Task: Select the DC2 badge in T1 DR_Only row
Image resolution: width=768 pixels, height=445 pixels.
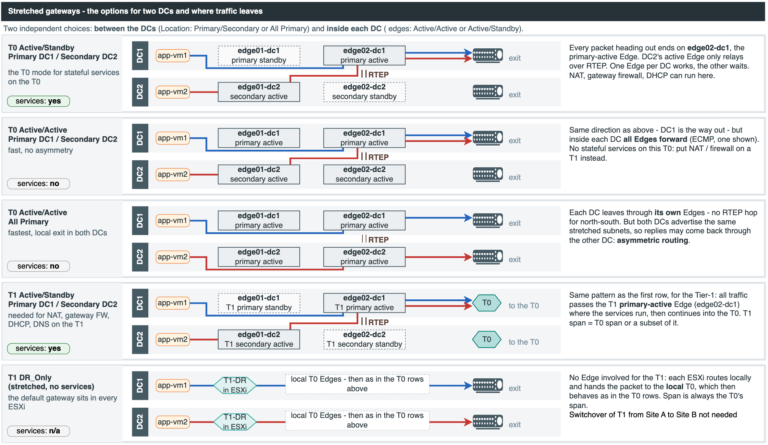Action: [x=140, y=422]
